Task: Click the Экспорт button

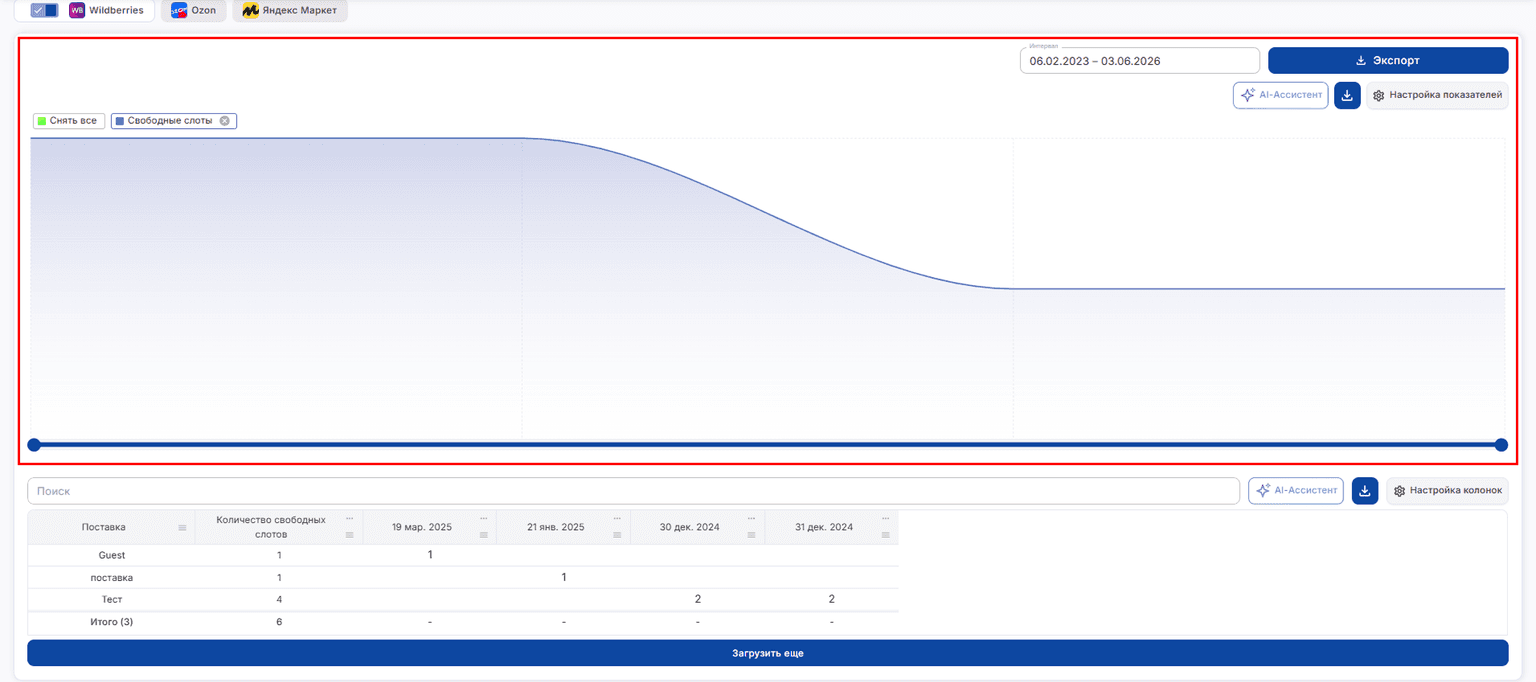Action: tap(1388, 60)
